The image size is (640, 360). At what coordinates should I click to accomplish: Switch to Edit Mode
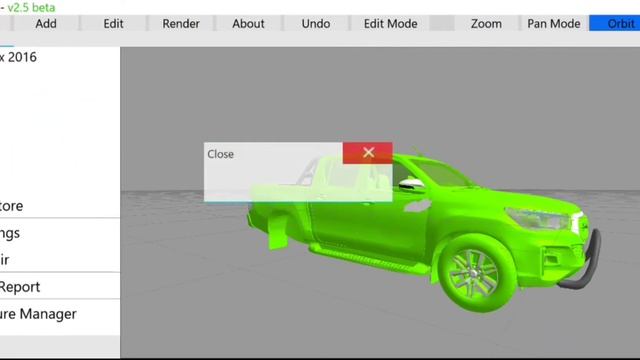pyautogui.click(x=390, y=24)
